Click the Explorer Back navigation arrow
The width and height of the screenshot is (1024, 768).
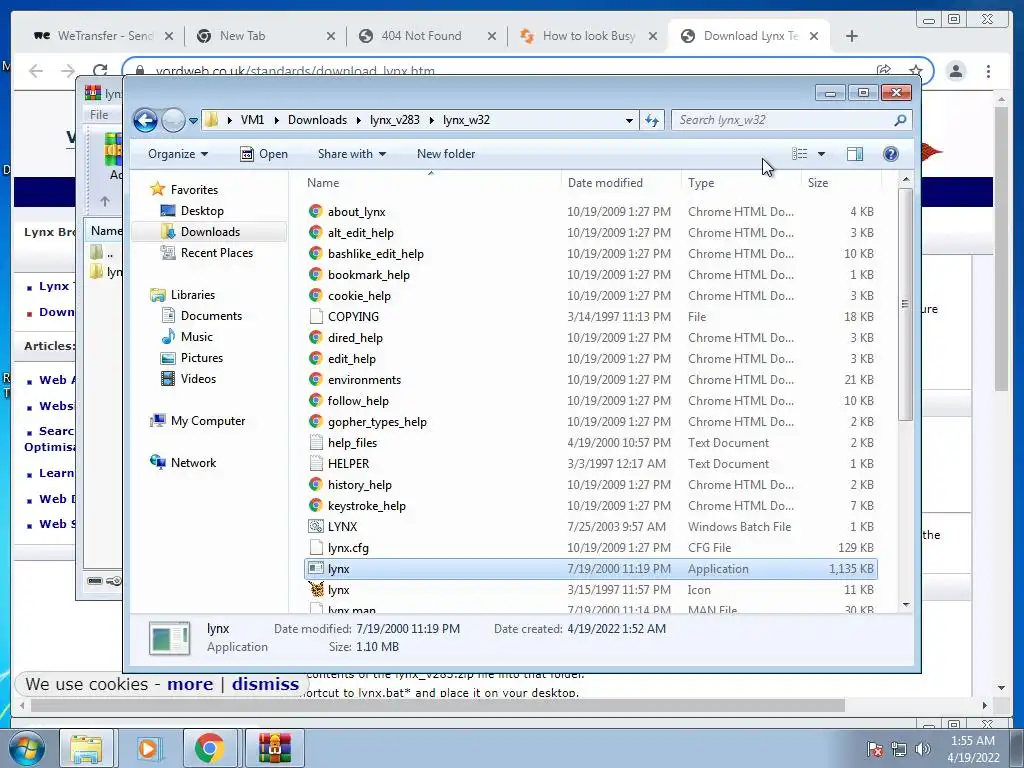click(x=145, y=120)
